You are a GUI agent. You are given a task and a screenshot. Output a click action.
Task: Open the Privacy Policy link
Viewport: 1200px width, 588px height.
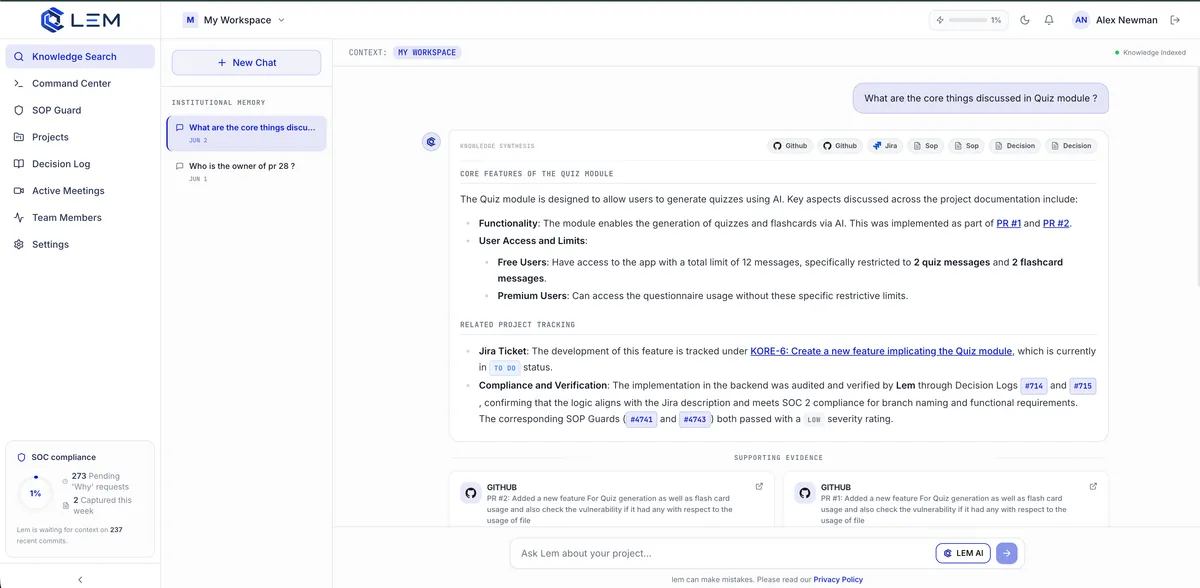coord(838,579)
